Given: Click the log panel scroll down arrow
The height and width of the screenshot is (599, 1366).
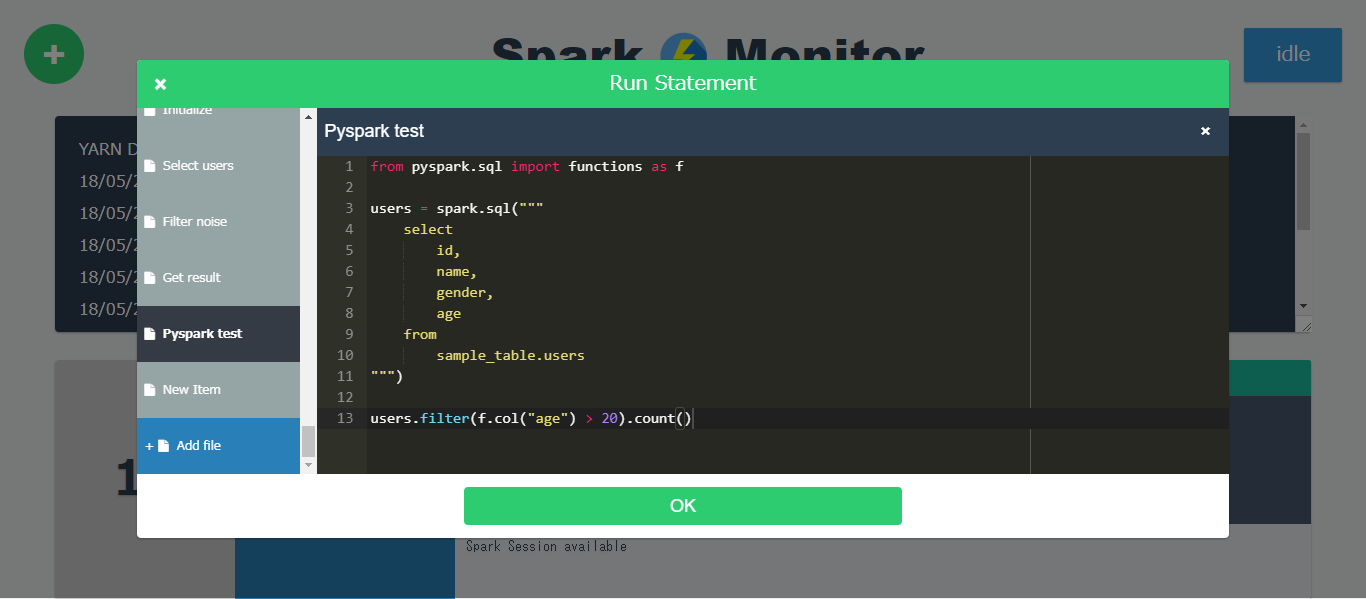Looking at the screenshot, I should tap(1303, 306).
